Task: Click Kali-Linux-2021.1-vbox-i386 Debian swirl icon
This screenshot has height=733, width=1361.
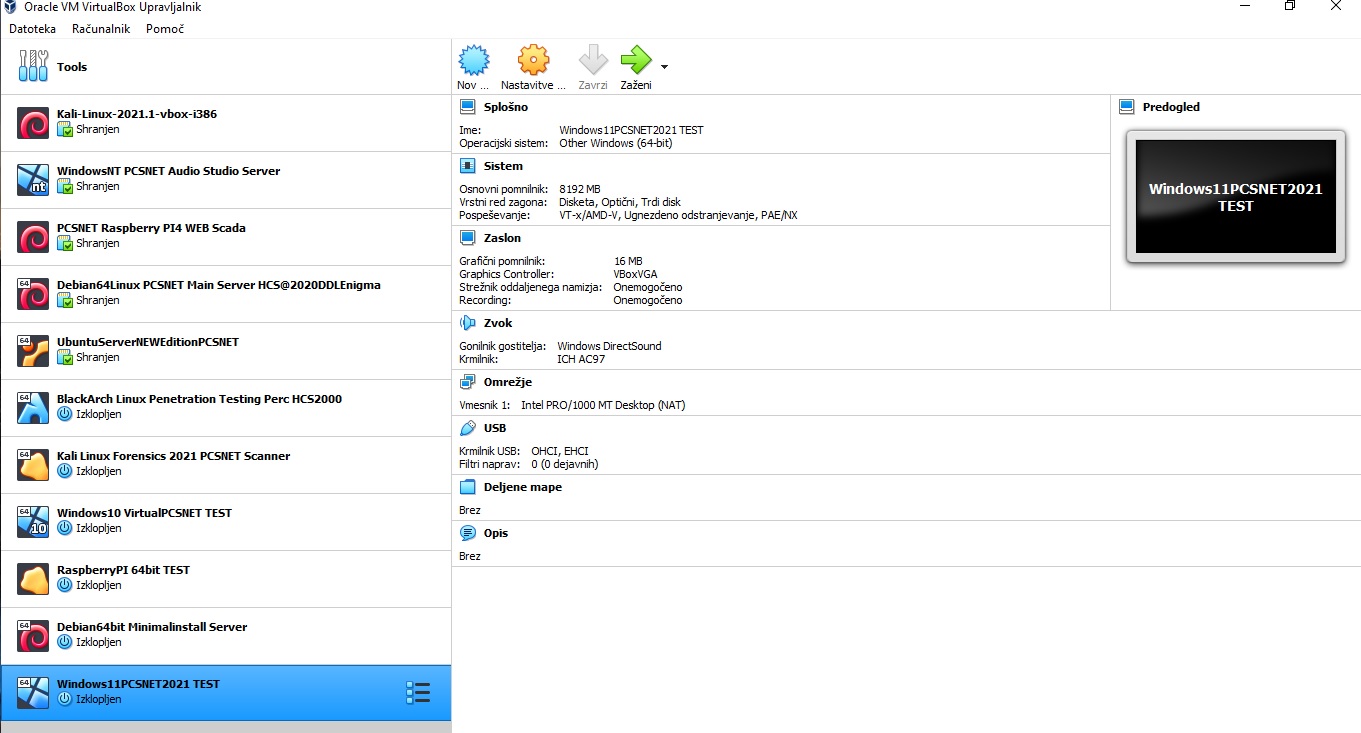Action: [33, 122]
